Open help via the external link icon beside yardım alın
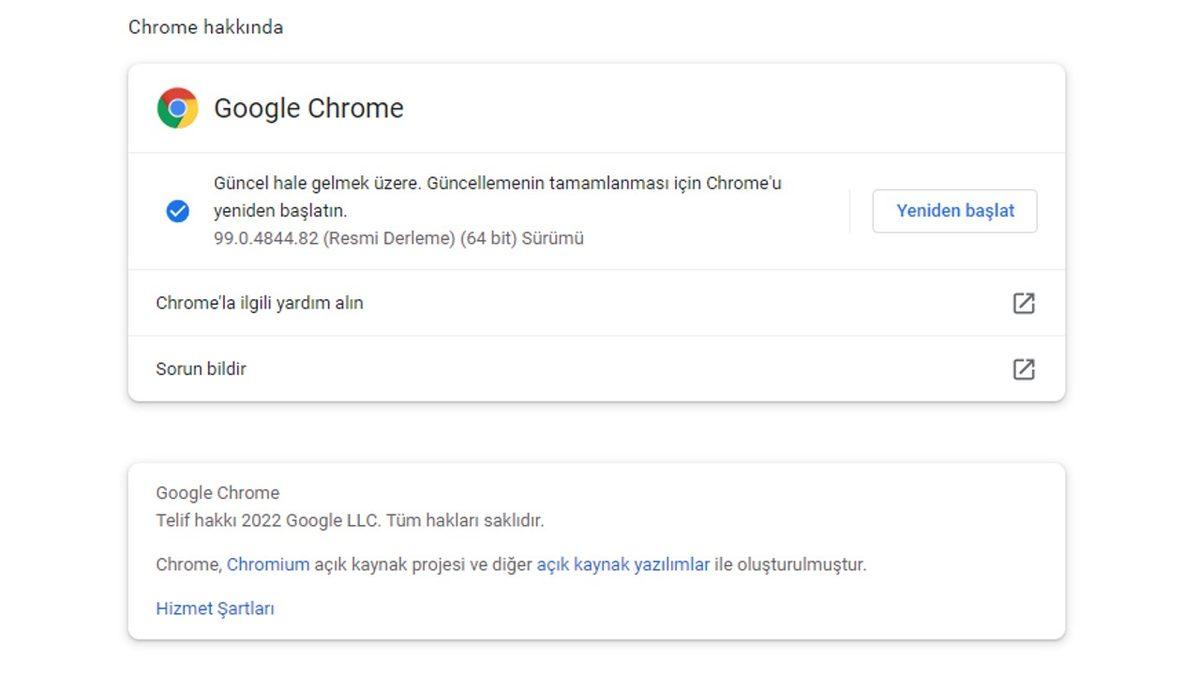Viewport: 1200px width, 675px height. click(1023, 302)
